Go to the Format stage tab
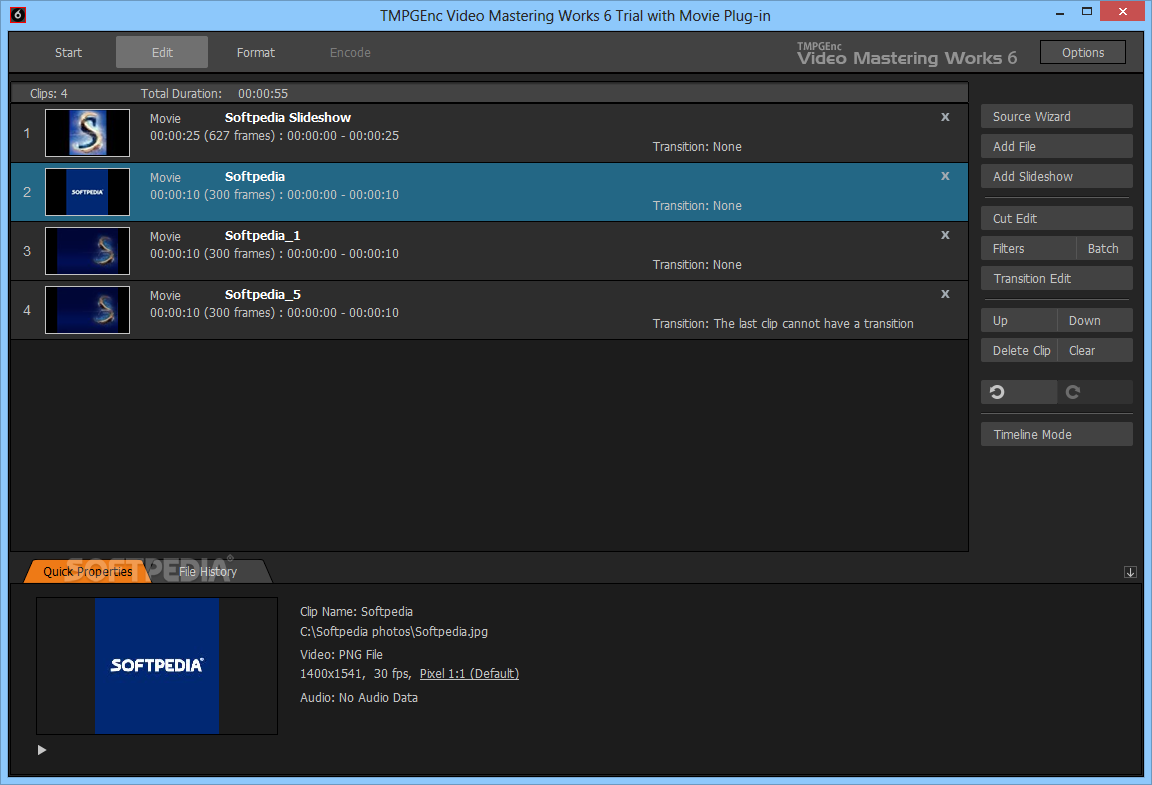1152x785 pixels. click(255, 52)
